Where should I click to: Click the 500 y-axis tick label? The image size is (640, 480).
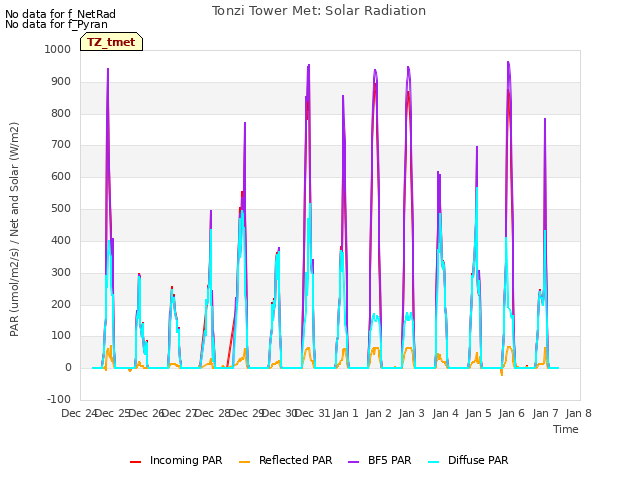pos(61,209)
